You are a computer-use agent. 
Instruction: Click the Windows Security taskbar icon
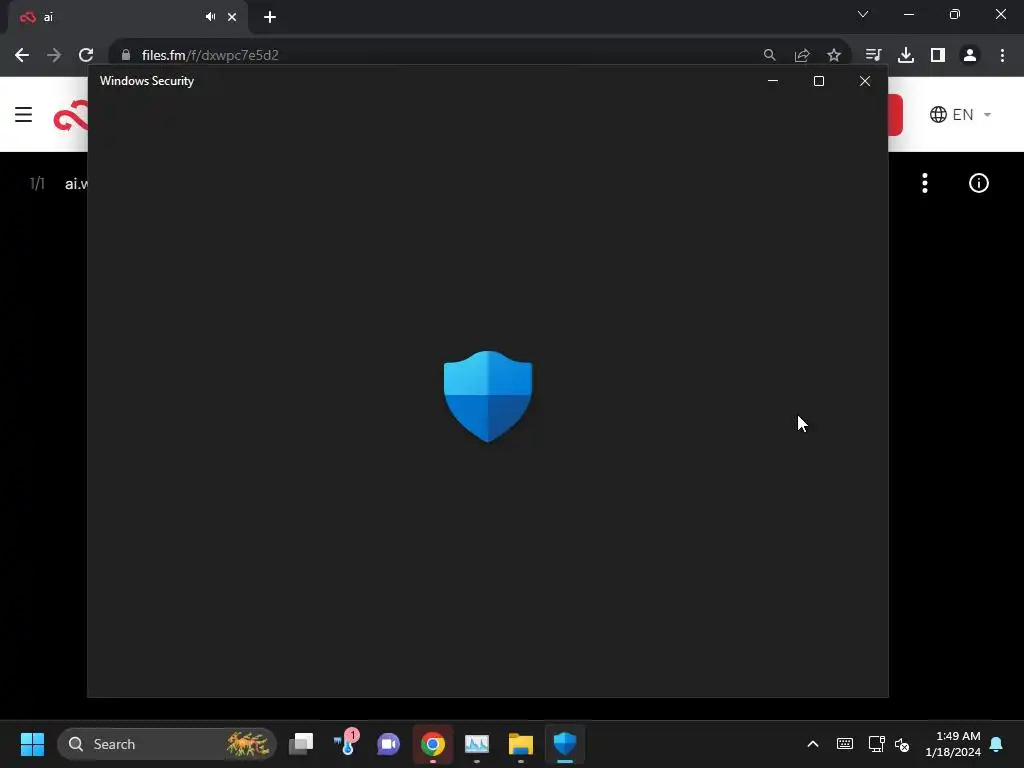[x=565, y=744]
